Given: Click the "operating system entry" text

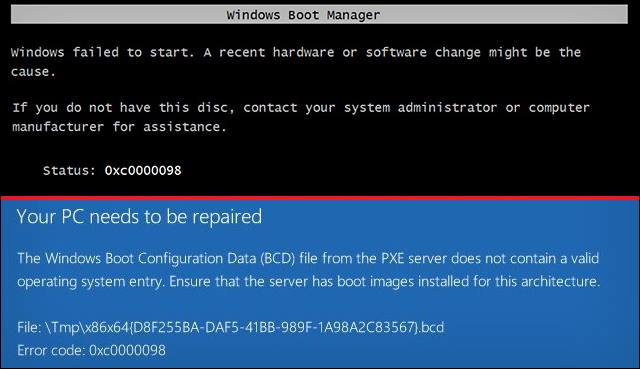Looking at the screenshot, I should pos(91,282).
